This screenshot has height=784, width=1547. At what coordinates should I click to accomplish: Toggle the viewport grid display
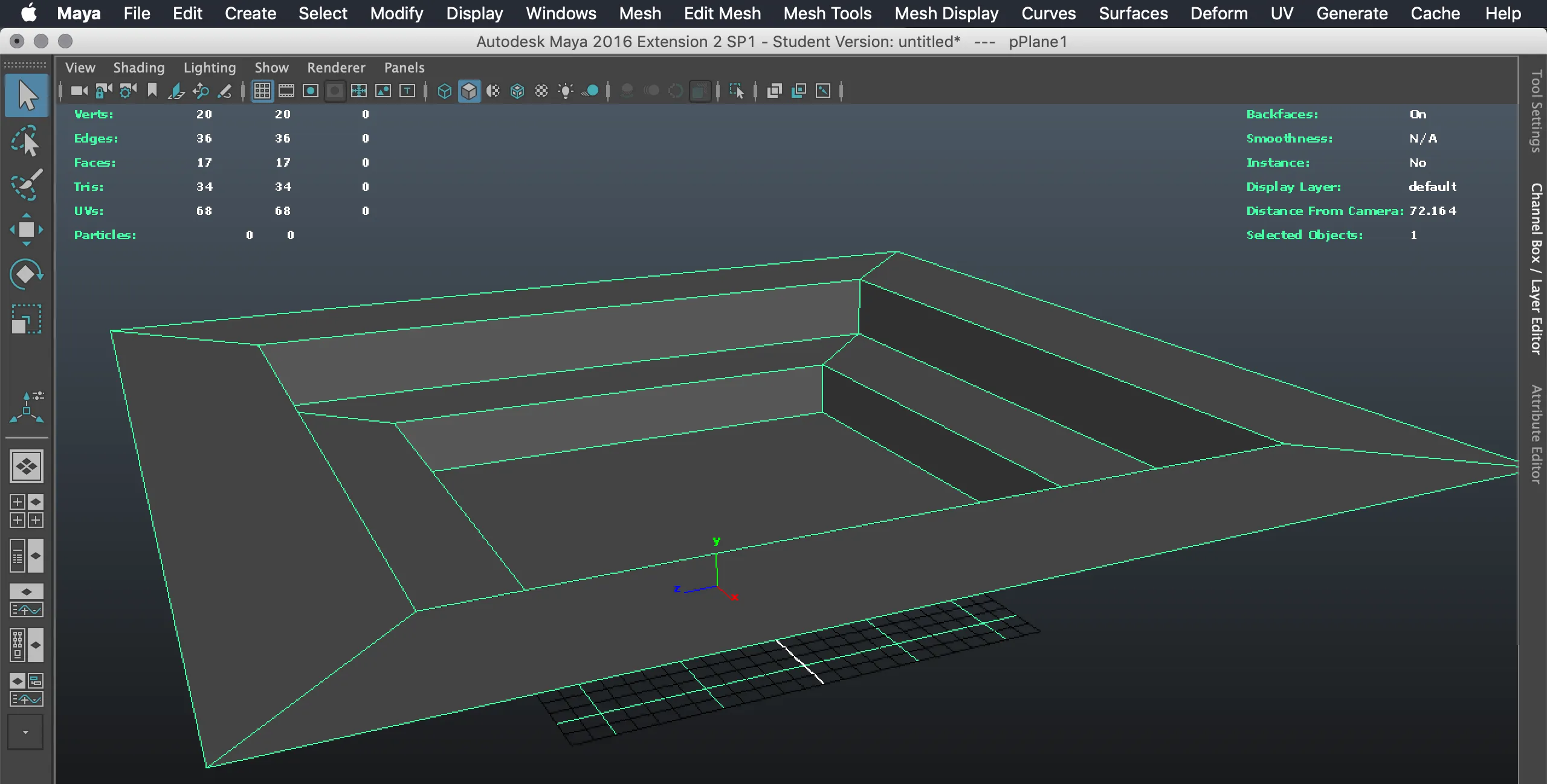262,91
